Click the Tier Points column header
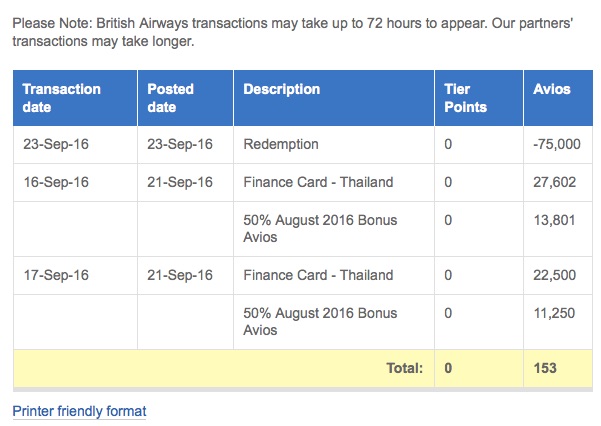Screen dimensions: 601x426 pyautogui.click(x=479, y=98)
